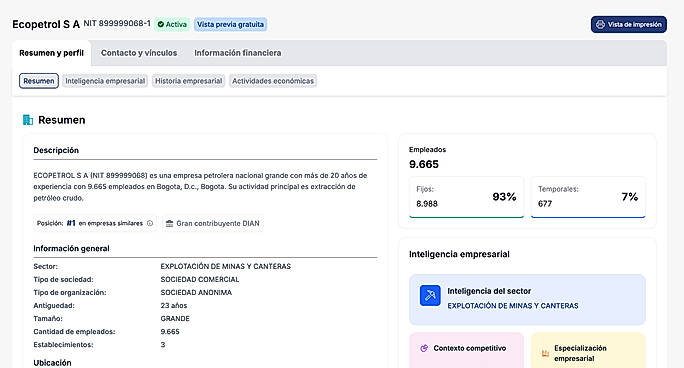Open Historia empresarial sub-tab
Image resolution: width=684 pixels, height=368 pixels.
[x=188, y=81]
